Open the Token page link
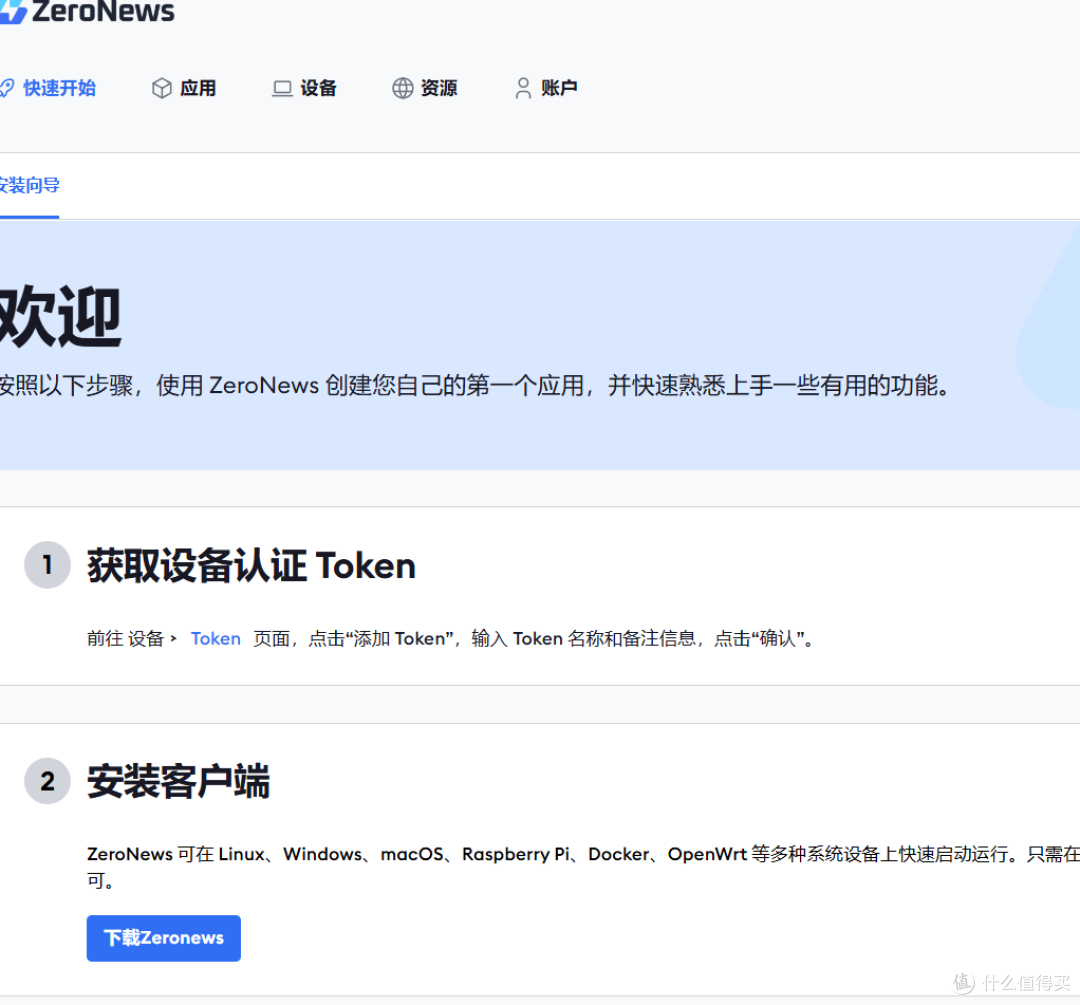 click(x=215, y=638)
